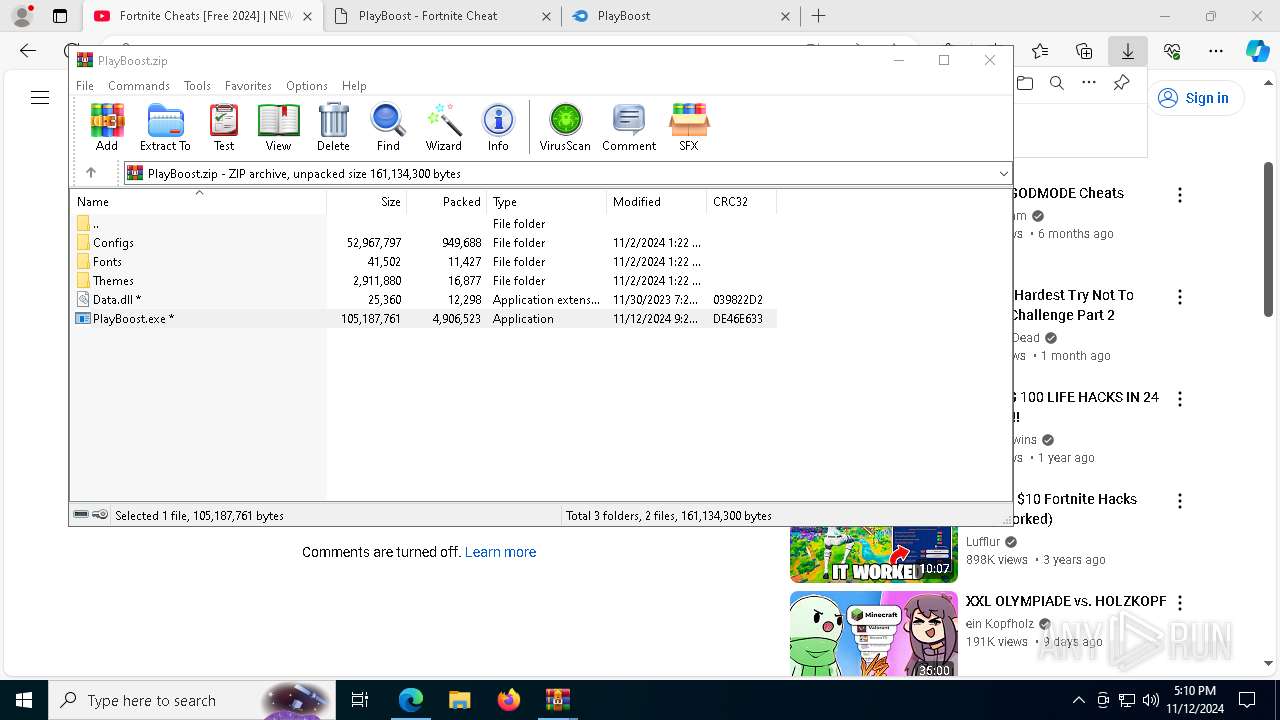The width and height of the screenshot is (1280, 720).
Task: Sort by the Modified column header
Action: (x=657, y=201)
